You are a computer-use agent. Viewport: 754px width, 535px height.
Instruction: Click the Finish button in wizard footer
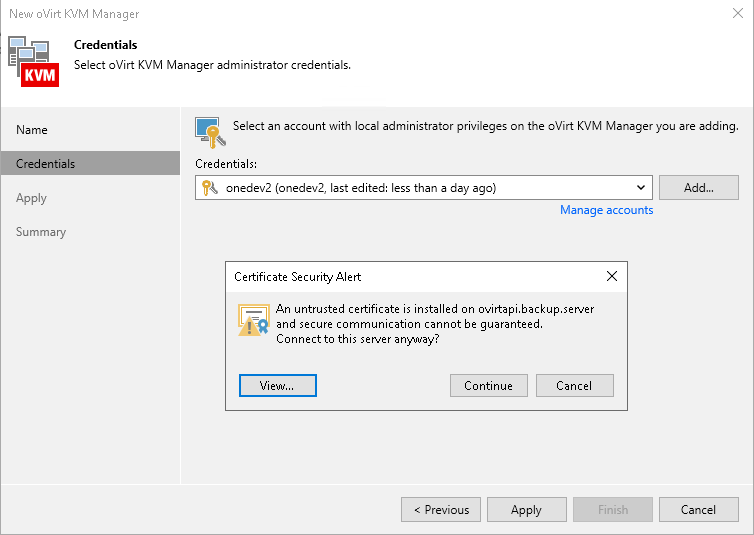[x=612, y=510]
